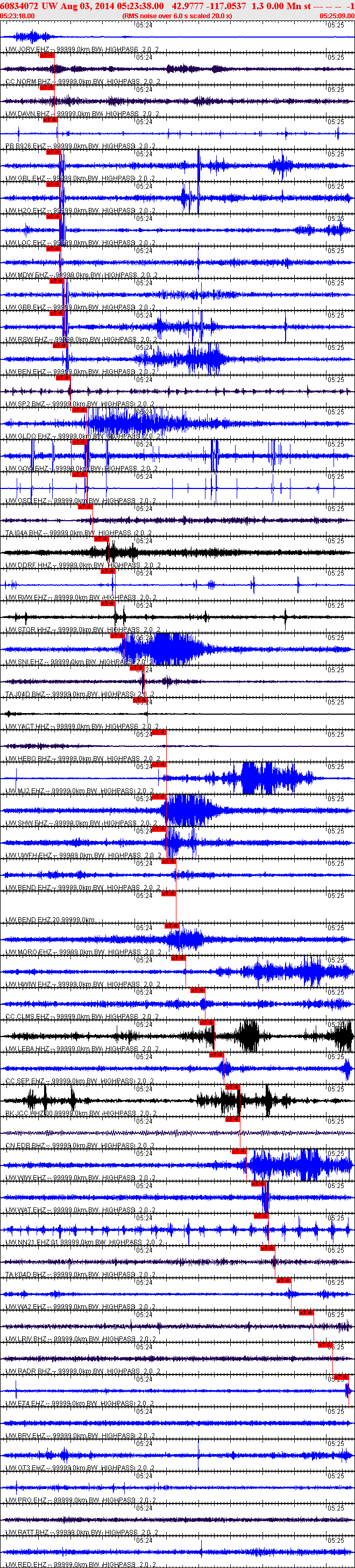Click red pick flag on BK.JCC trace
The image size is (355, 1568).
pyautogui.click(x=232, y=1087)
